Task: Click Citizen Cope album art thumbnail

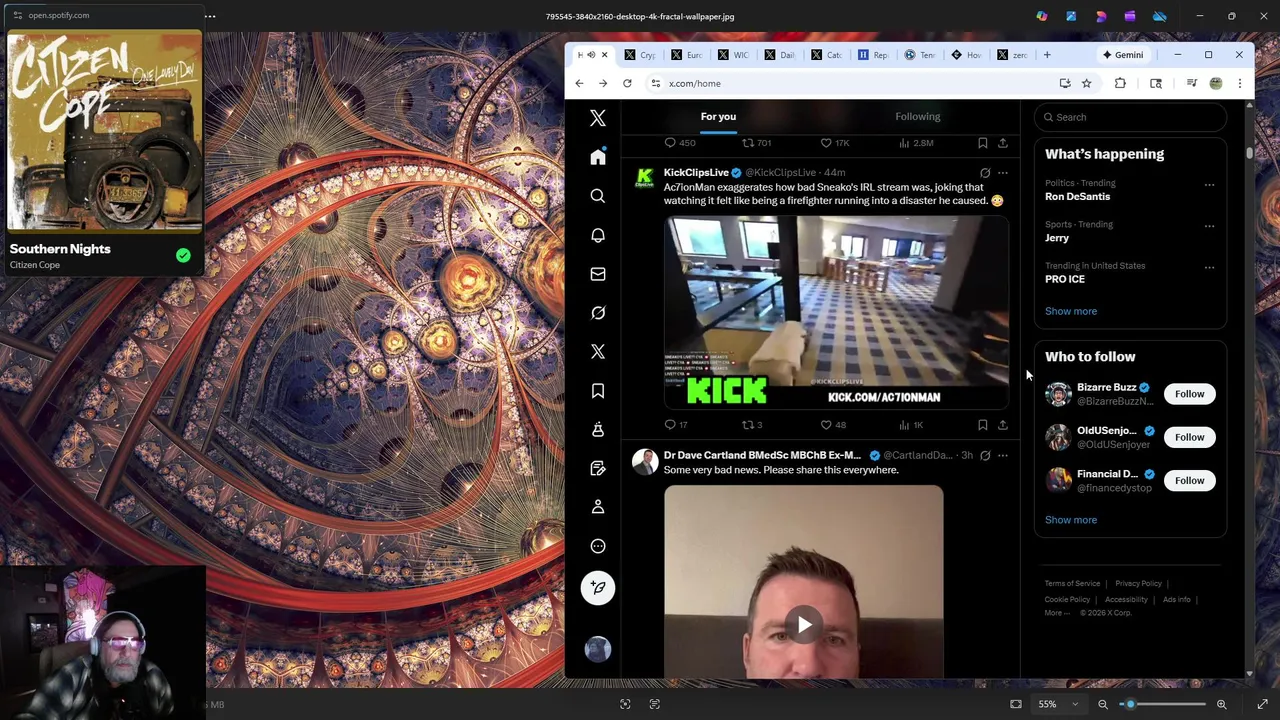Action: (104, 131)
